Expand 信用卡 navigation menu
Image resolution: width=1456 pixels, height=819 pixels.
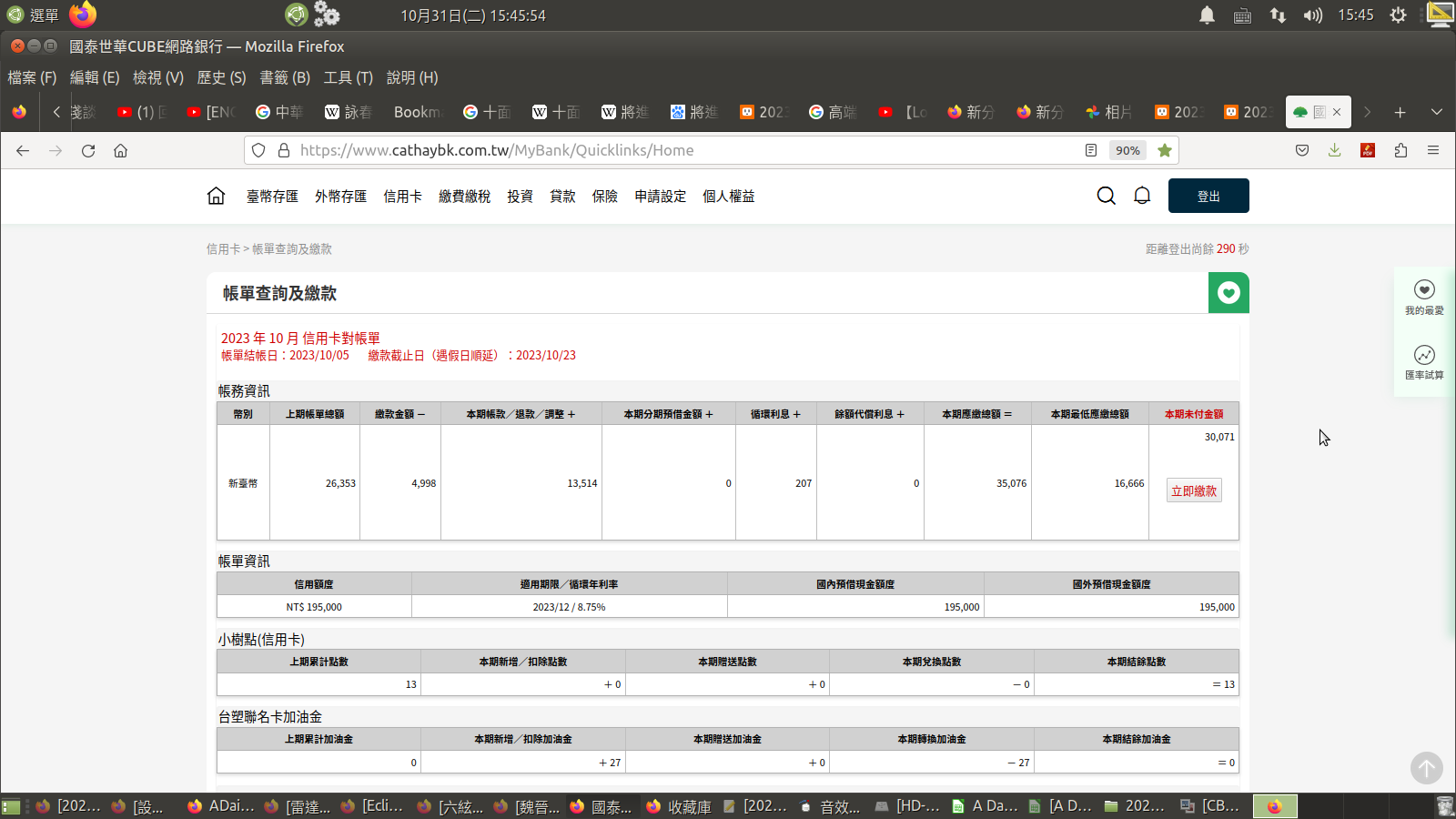point(402,196)
